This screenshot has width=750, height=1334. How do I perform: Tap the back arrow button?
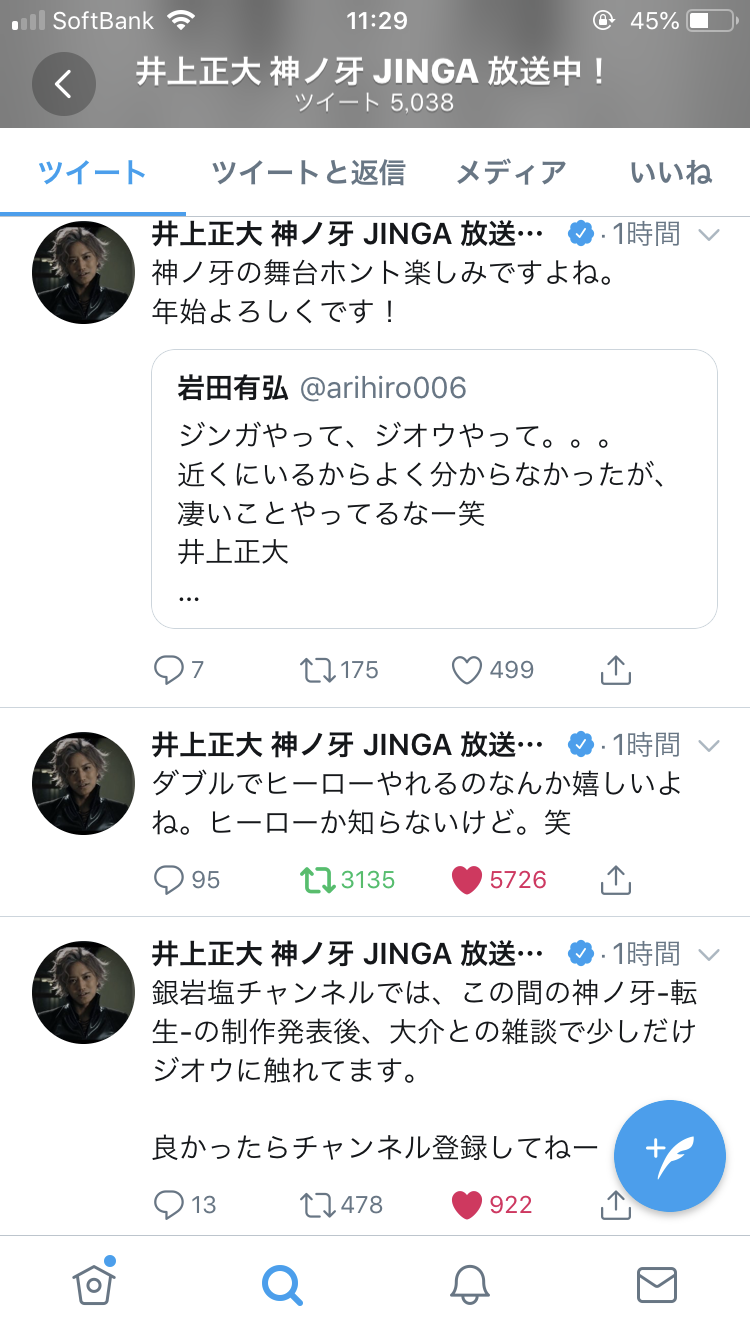coord(63,84)
